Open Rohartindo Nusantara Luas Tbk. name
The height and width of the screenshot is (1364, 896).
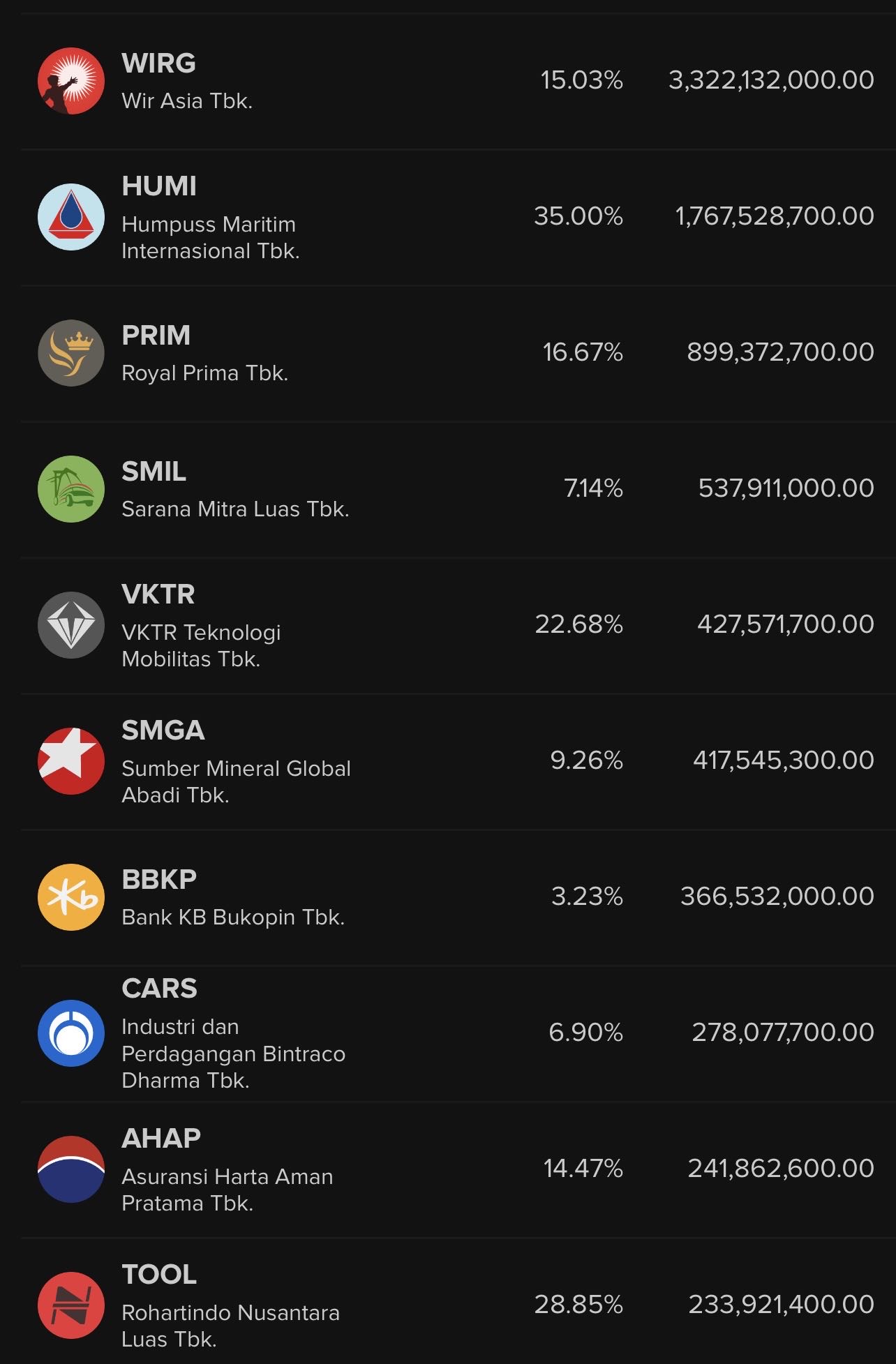(x=230, y=1326)
